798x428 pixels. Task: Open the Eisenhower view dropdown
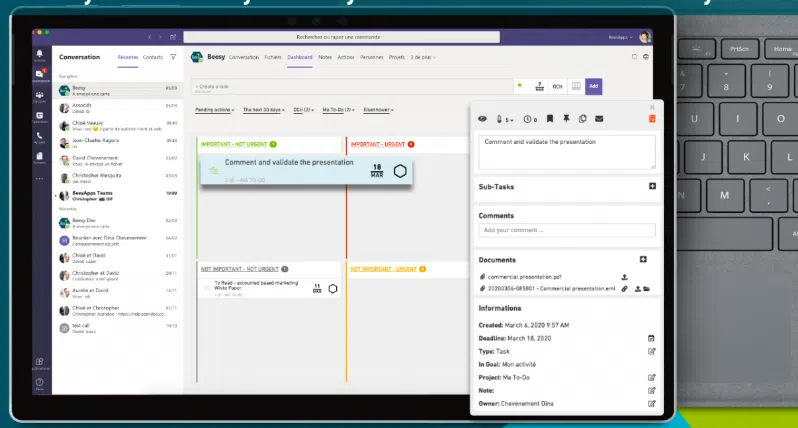point(378,110)
